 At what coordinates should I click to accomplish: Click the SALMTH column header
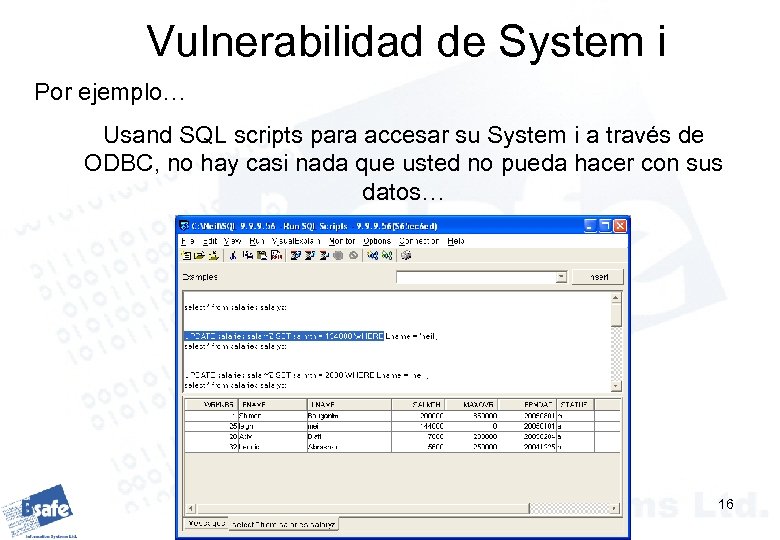click(418, 405)
